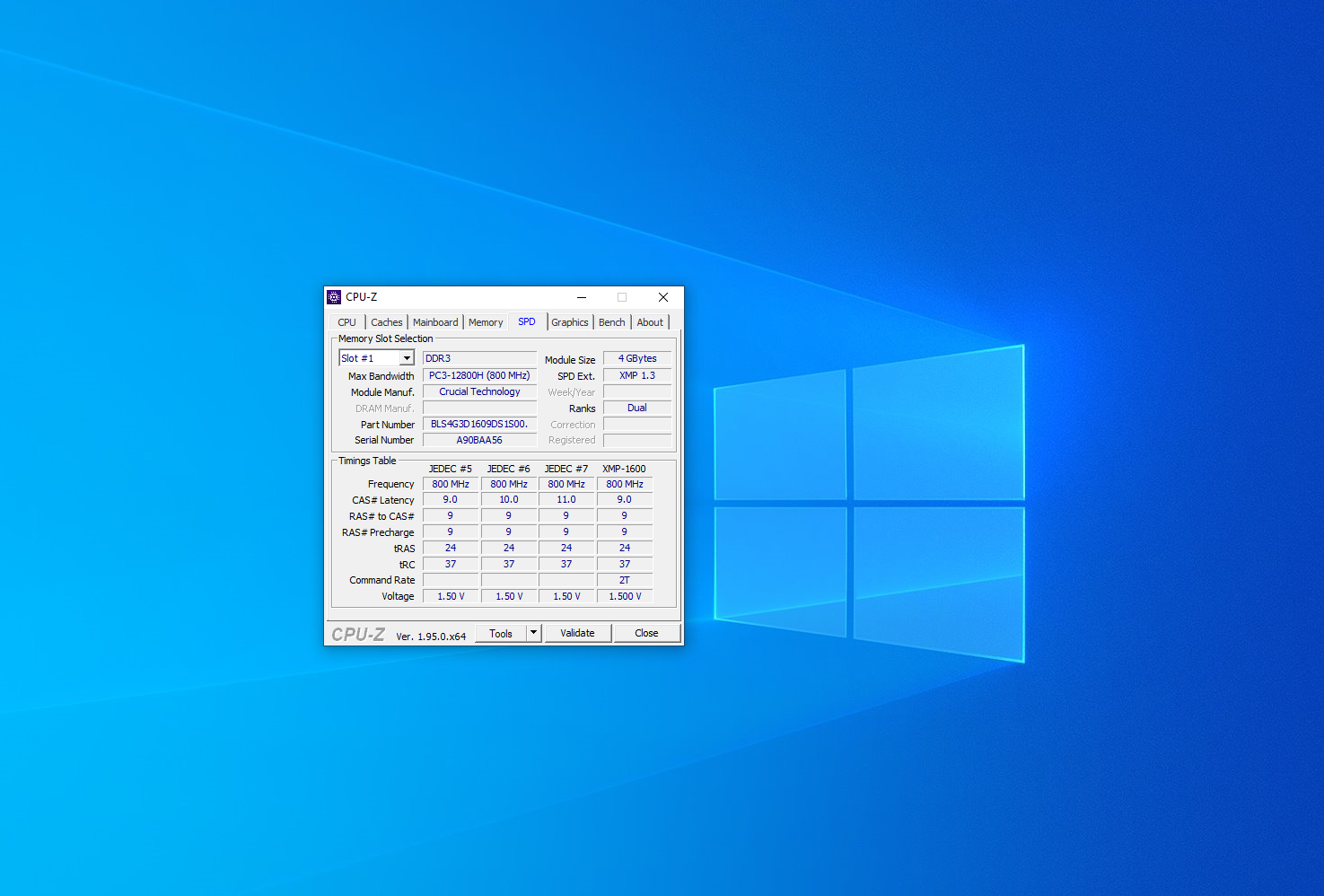Click the part number BLS4G3D1609DS1S00.
This screenshot has height=896, width=1324.
tap(479, 424)
